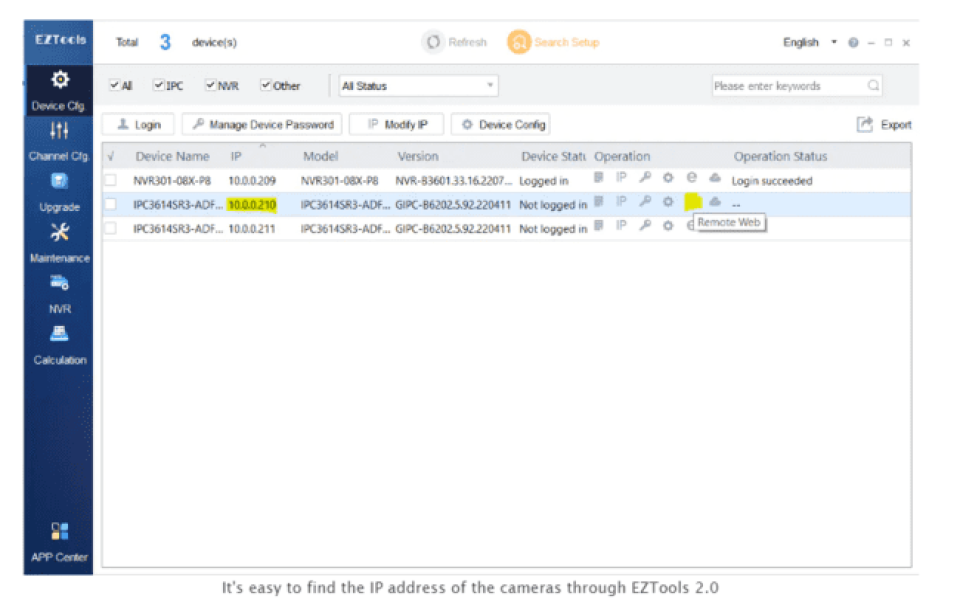The image size is (960, 605).
Task: Toggle the NVR filter checkbox
Action: [x=211, y=86]
